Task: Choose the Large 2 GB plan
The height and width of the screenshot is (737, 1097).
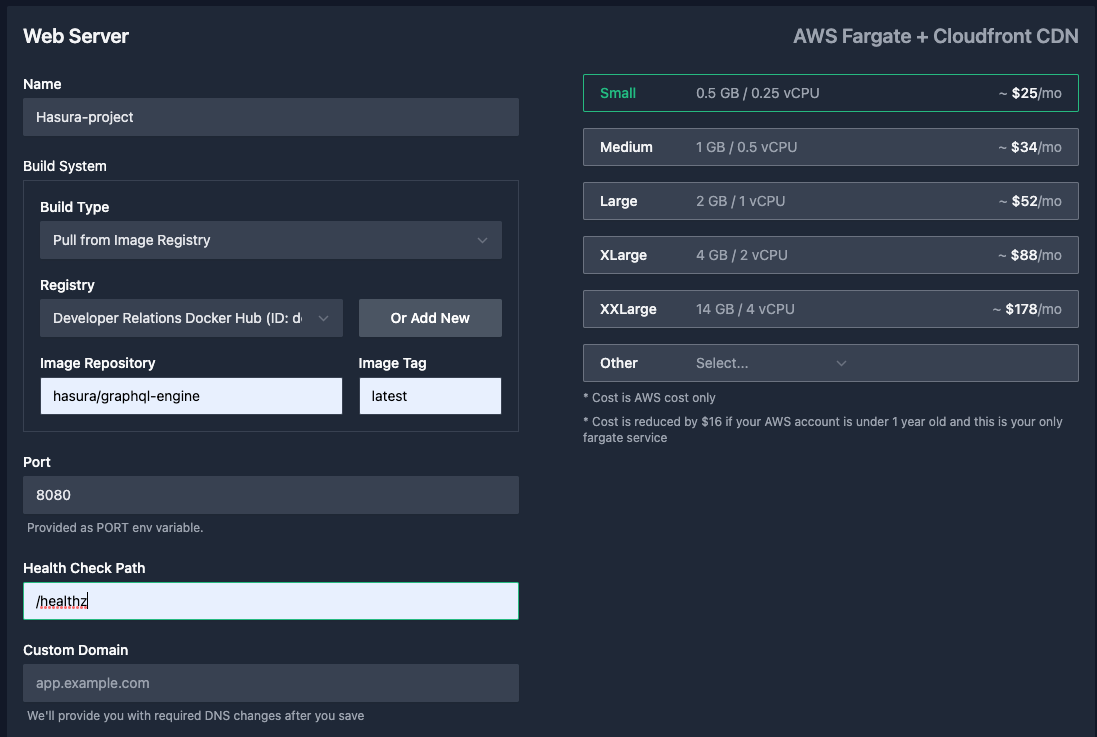Action: 830,200
